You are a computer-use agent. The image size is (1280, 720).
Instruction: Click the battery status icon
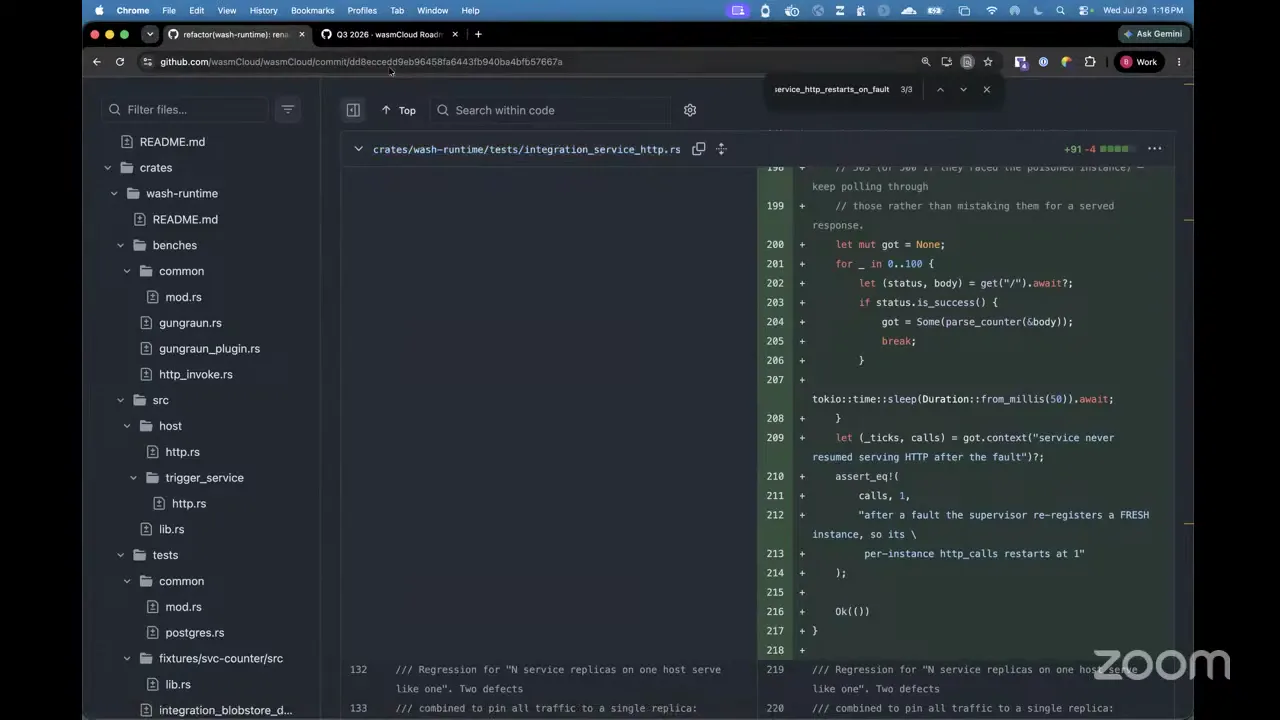[937, 10]
